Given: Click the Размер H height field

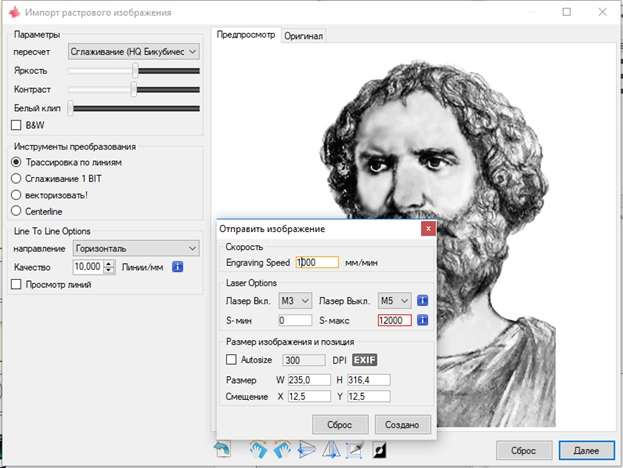Looking at the screenshot, I should tap(369, 380).
